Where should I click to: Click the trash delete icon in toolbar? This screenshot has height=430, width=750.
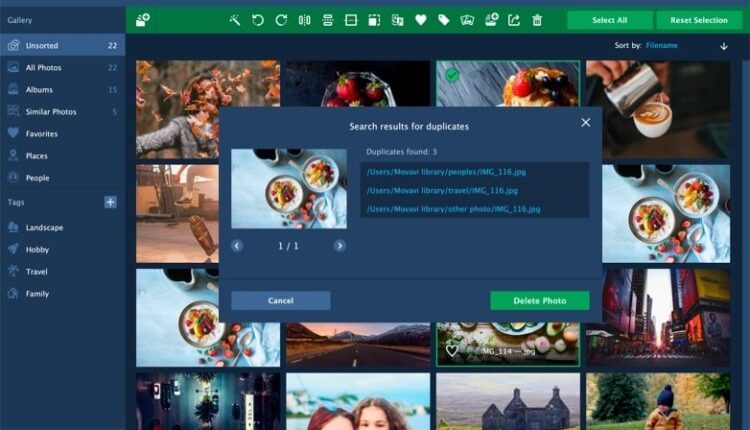tap(537, 20)
